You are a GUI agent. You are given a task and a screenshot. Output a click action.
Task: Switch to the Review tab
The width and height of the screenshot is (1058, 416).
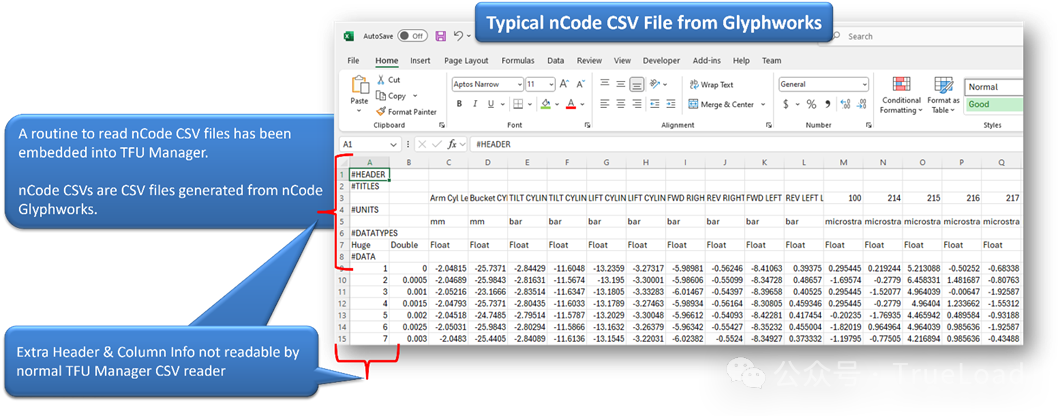click(590, 61)
